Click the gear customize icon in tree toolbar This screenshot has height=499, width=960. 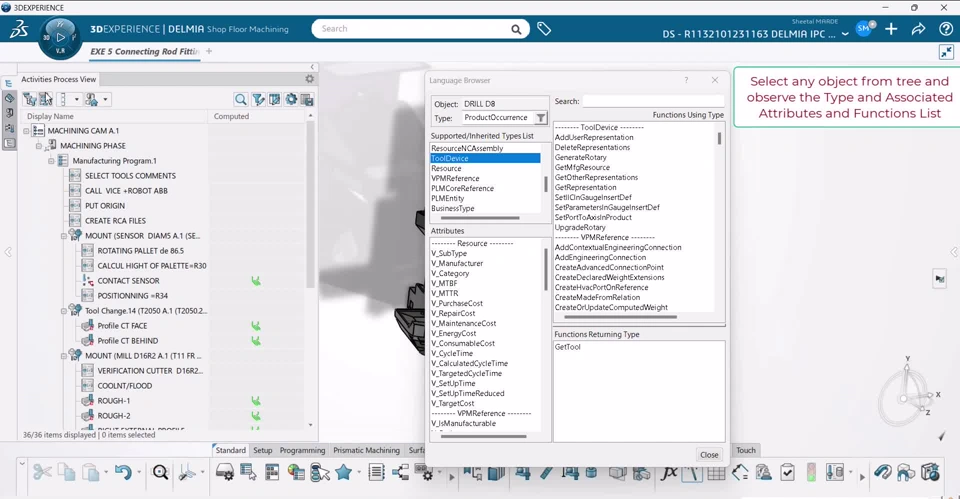(x=291, y=99)
